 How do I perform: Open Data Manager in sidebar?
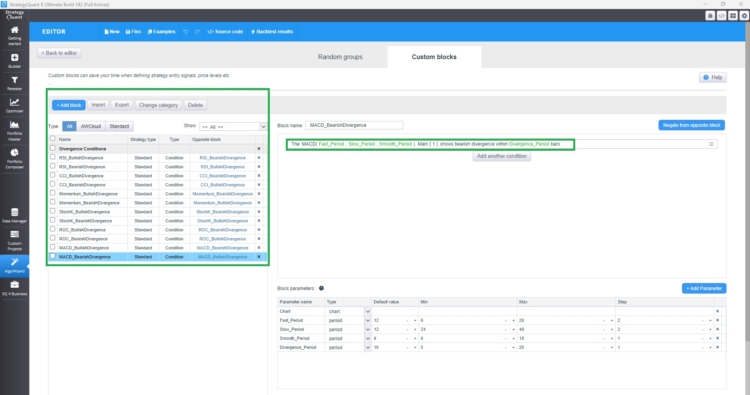coord(14,215)
